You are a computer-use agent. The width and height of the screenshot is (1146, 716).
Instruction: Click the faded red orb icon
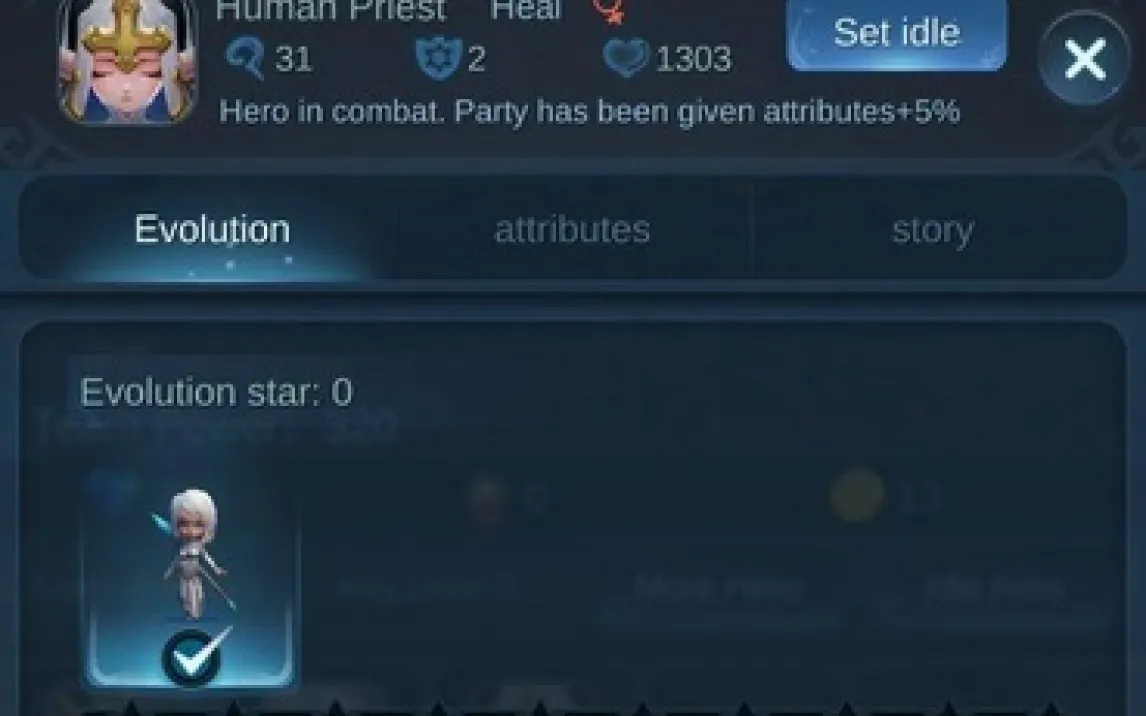(x=487, y=497)
